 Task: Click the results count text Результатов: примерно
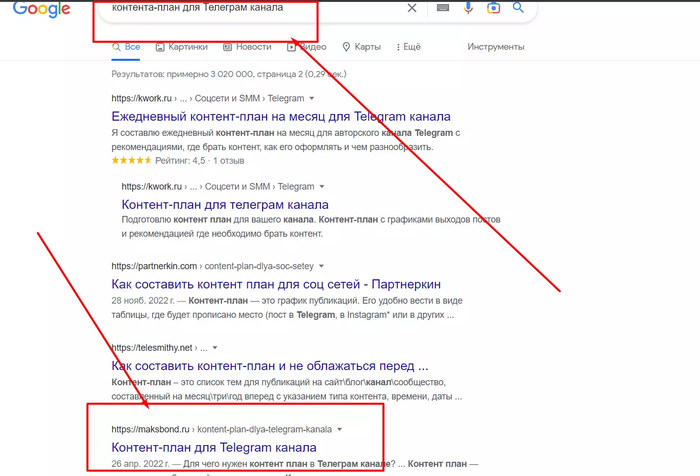[229, 74]
